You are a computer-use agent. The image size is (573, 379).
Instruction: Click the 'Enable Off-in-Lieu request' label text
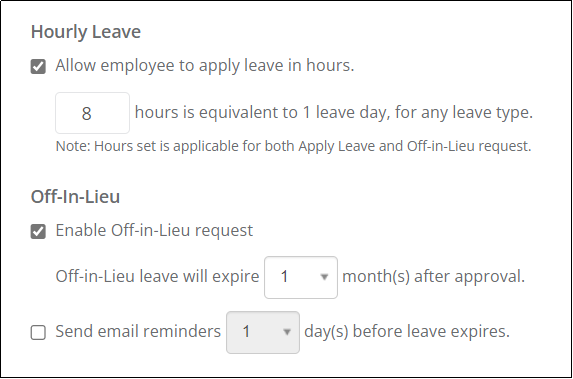tap(154, 231)
